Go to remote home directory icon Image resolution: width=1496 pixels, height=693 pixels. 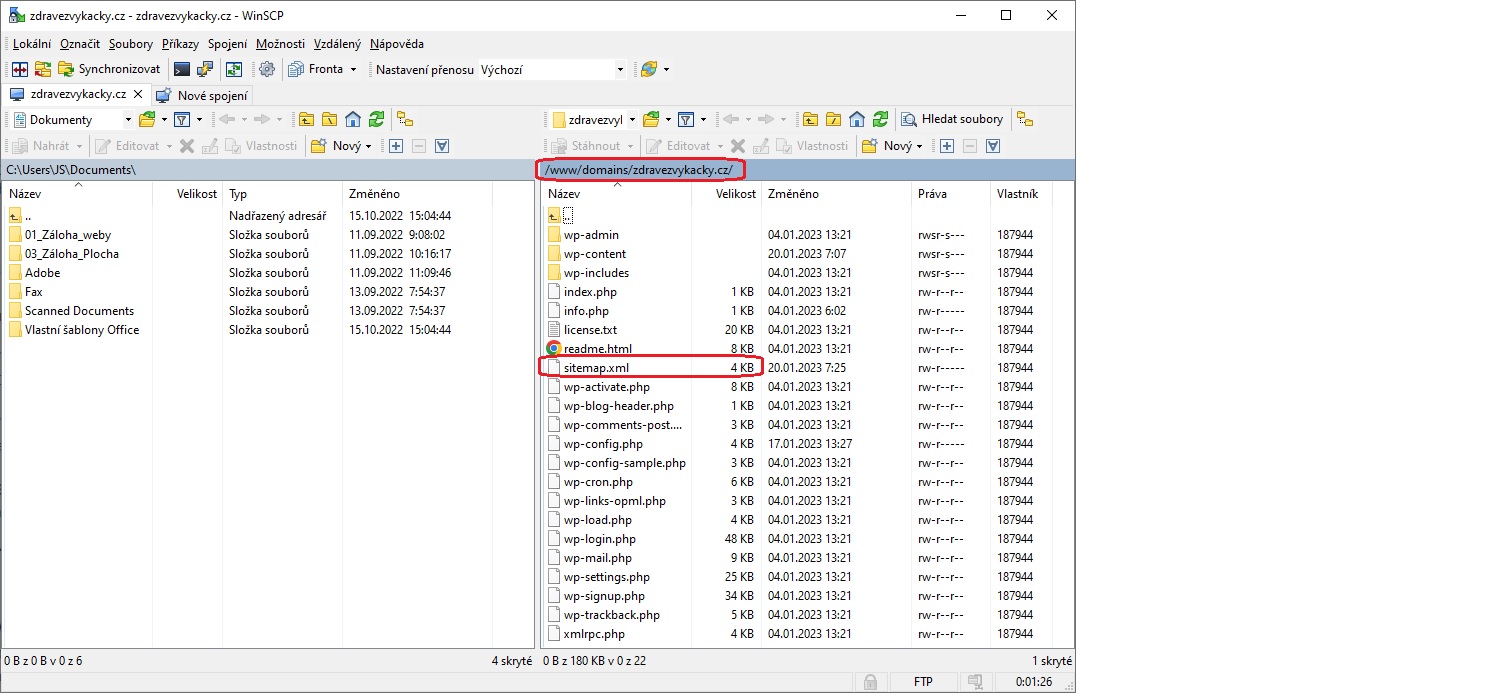click(857, 119)
